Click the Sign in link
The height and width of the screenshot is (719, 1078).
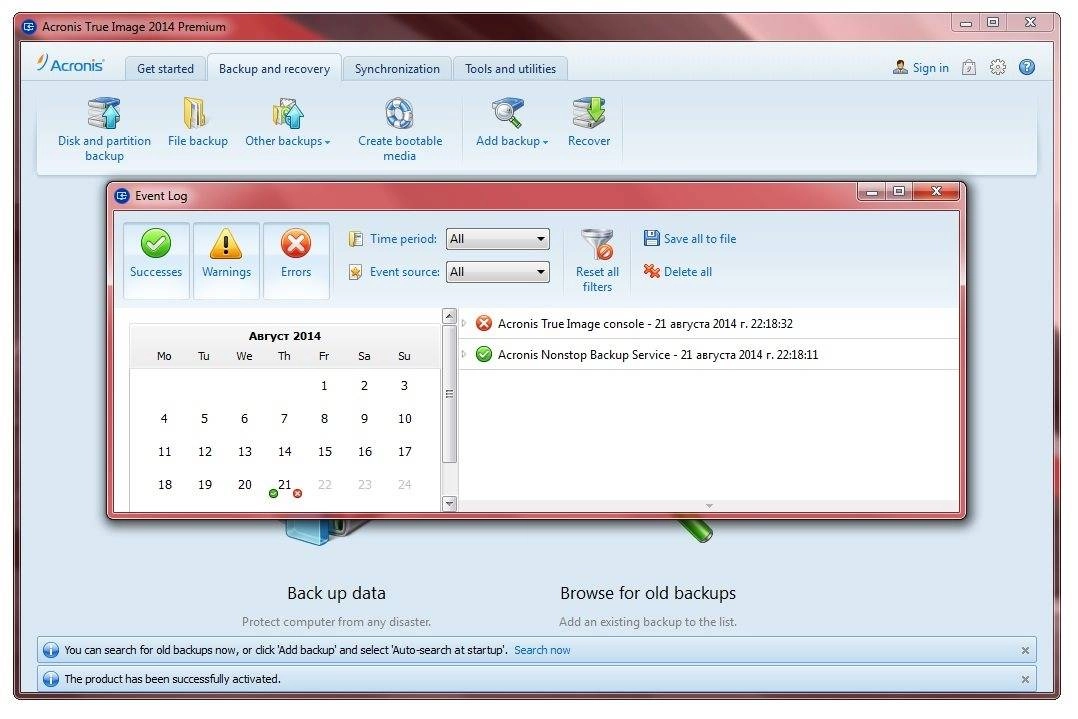pyautogui.click(x=930, y=67)
